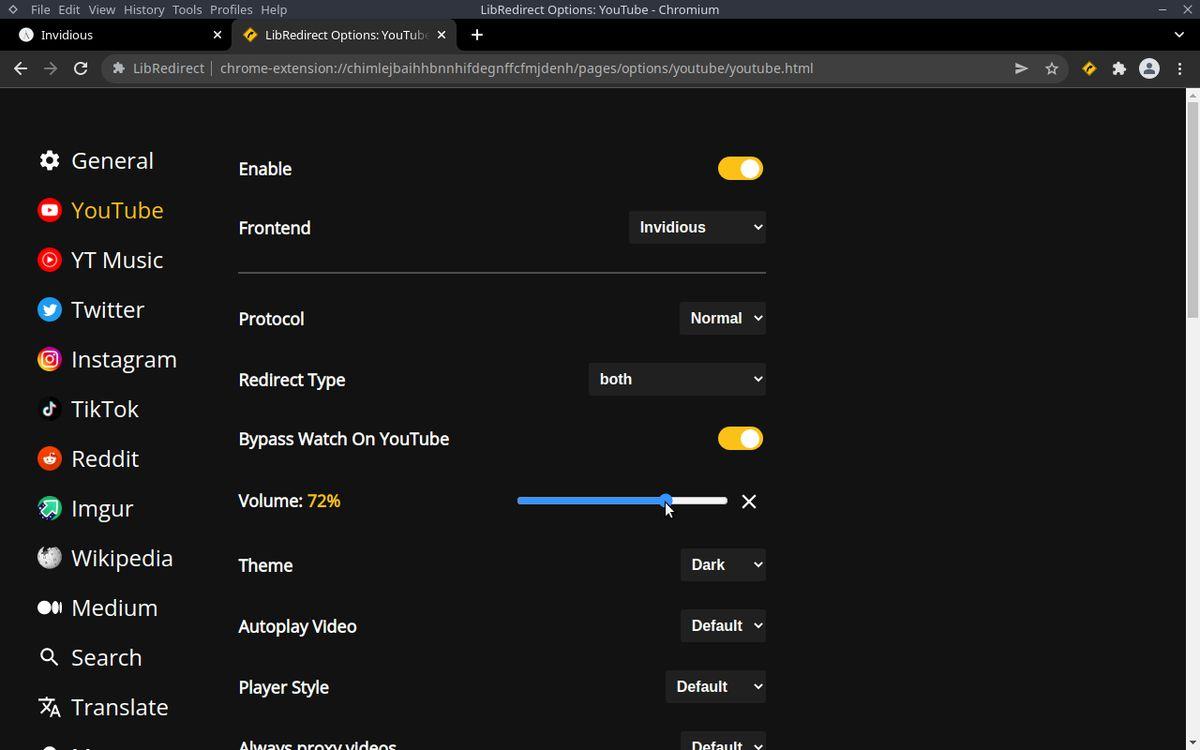
Task: Click the Twitter bird icon
Action: tap(49, 310)
